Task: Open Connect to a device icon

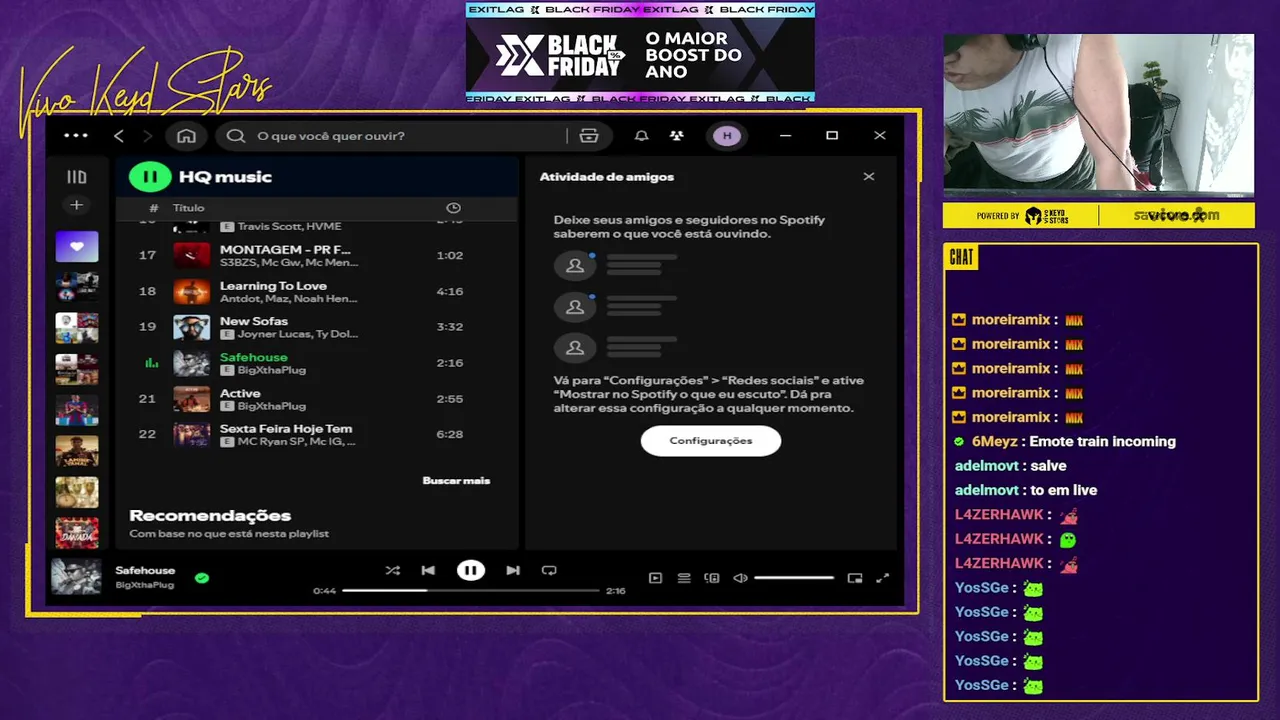Action: coord(712,578)
